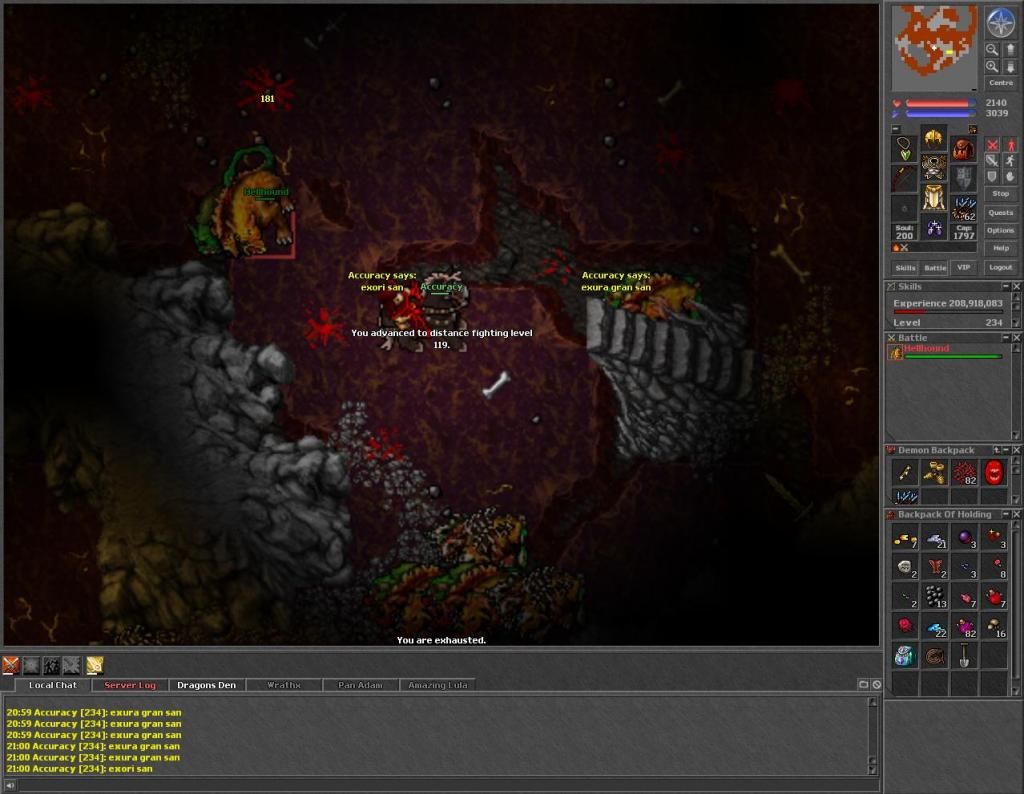Click the red lips item in Demon Backpack
Image resolution: width=1024 pixels, height=794 pixels.
tap(993, 472)
